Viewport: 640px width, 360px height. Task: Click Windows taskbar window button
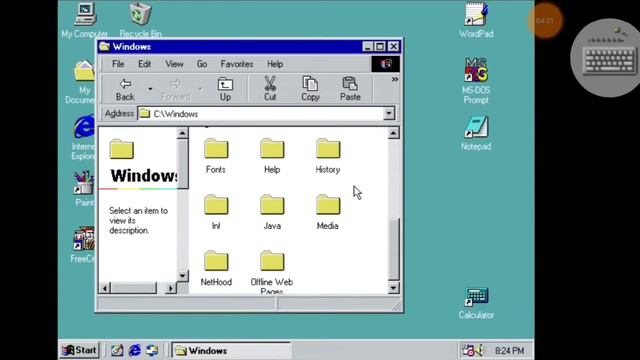click(x=231, y=350)
